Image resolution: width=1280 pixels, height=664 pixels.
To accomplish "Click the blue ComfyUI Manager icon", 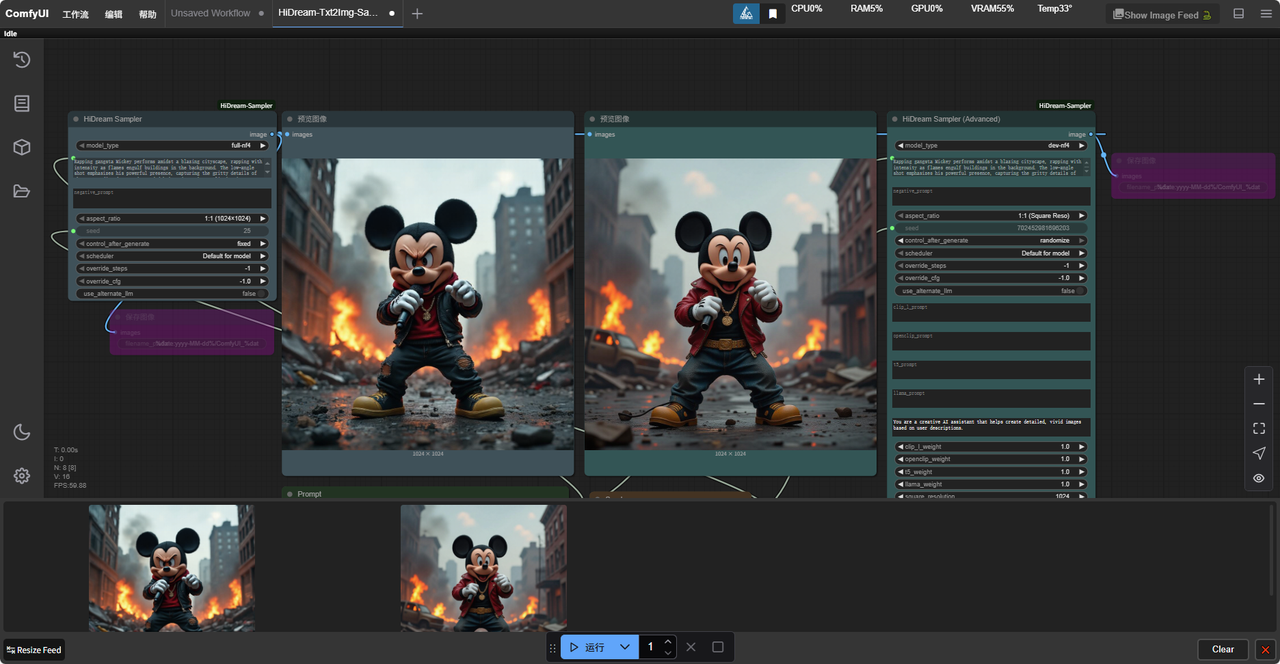I will tap(746, 14).
